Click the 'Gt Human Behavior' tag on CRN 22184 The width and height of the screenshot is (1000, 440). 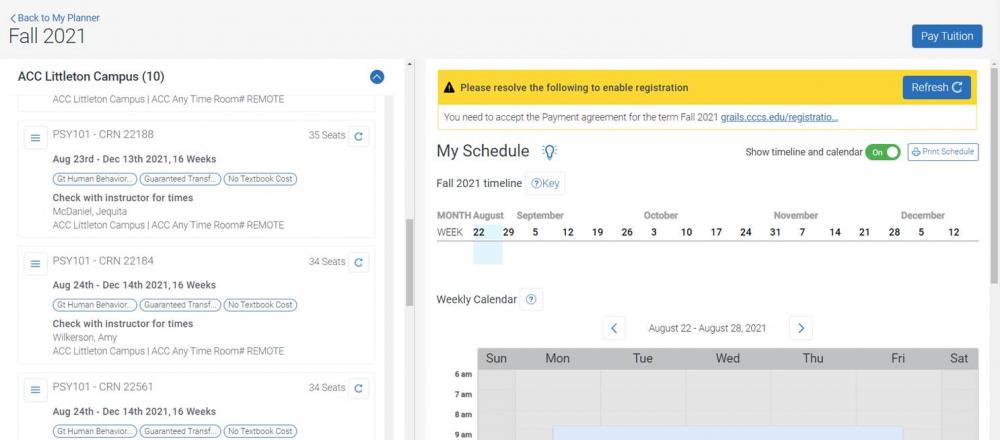pos(94,305)
